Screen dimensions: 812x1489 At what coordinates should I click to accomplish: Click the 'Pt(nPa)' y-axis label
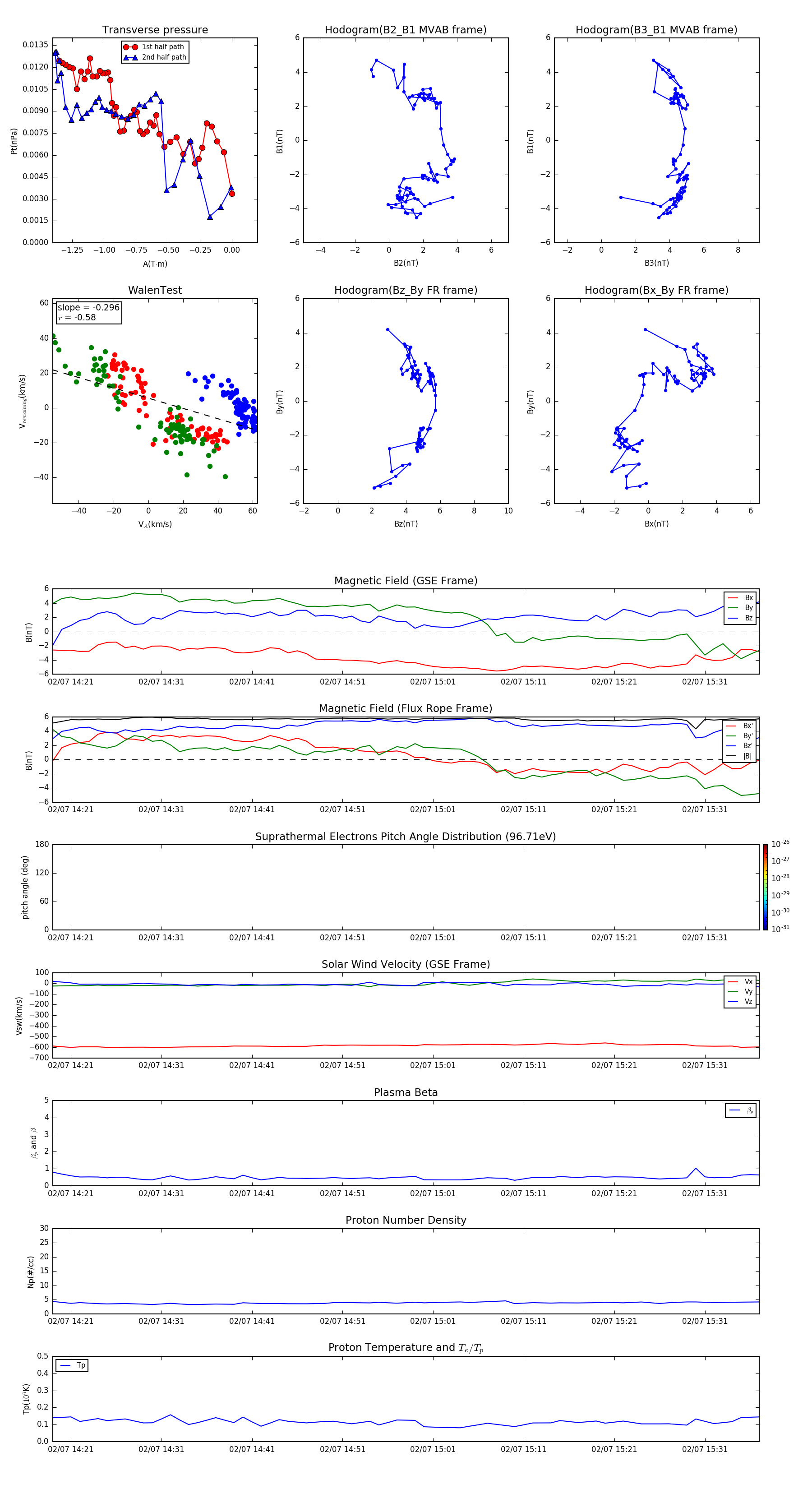[x=14, y=141]
